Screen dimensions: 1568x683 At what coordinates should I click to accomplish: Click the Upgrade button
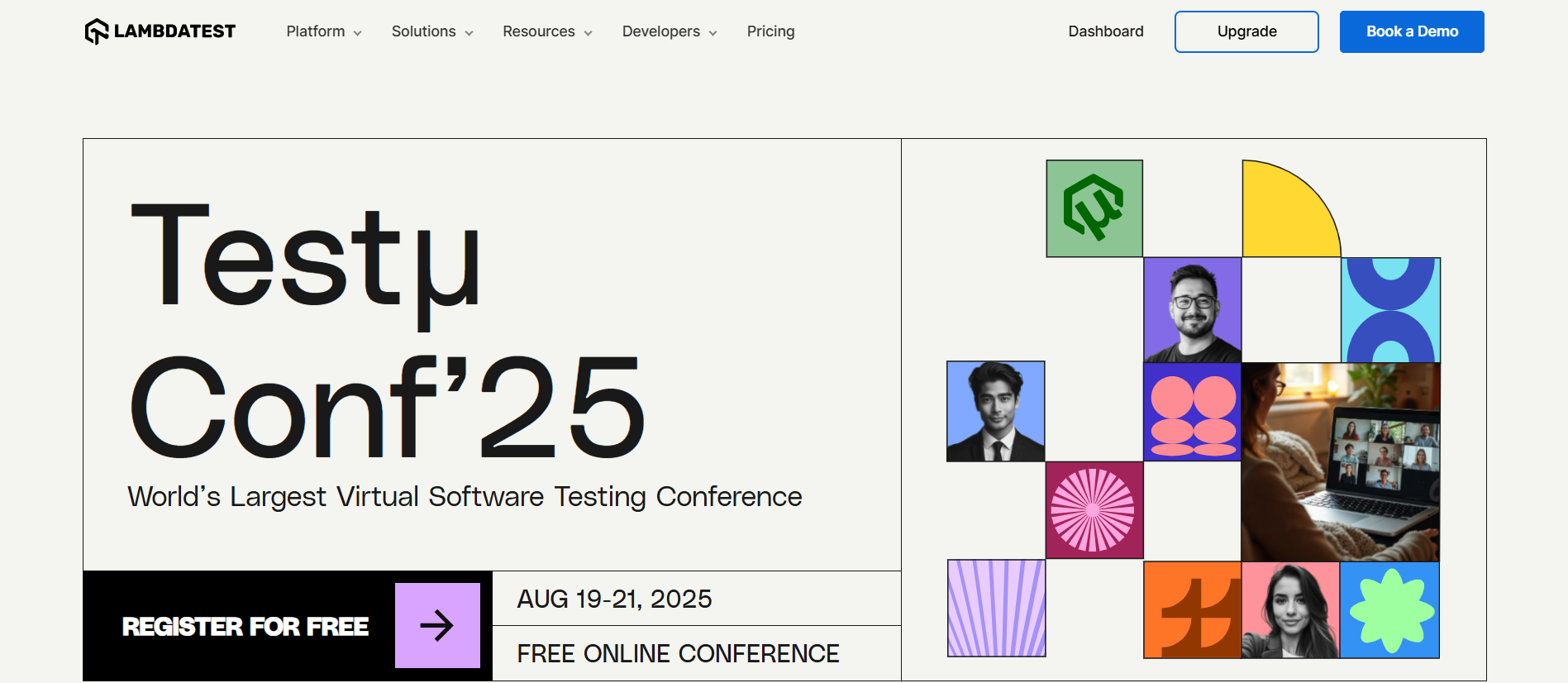1246,31
